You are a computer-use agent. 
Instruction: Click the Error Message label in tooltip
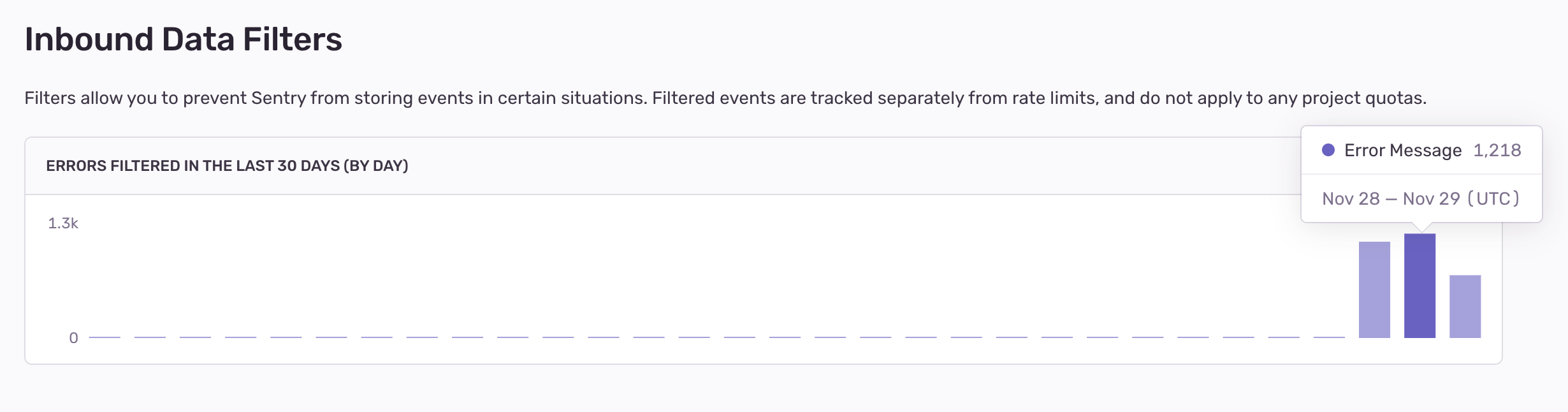[x=1403, y=151]
